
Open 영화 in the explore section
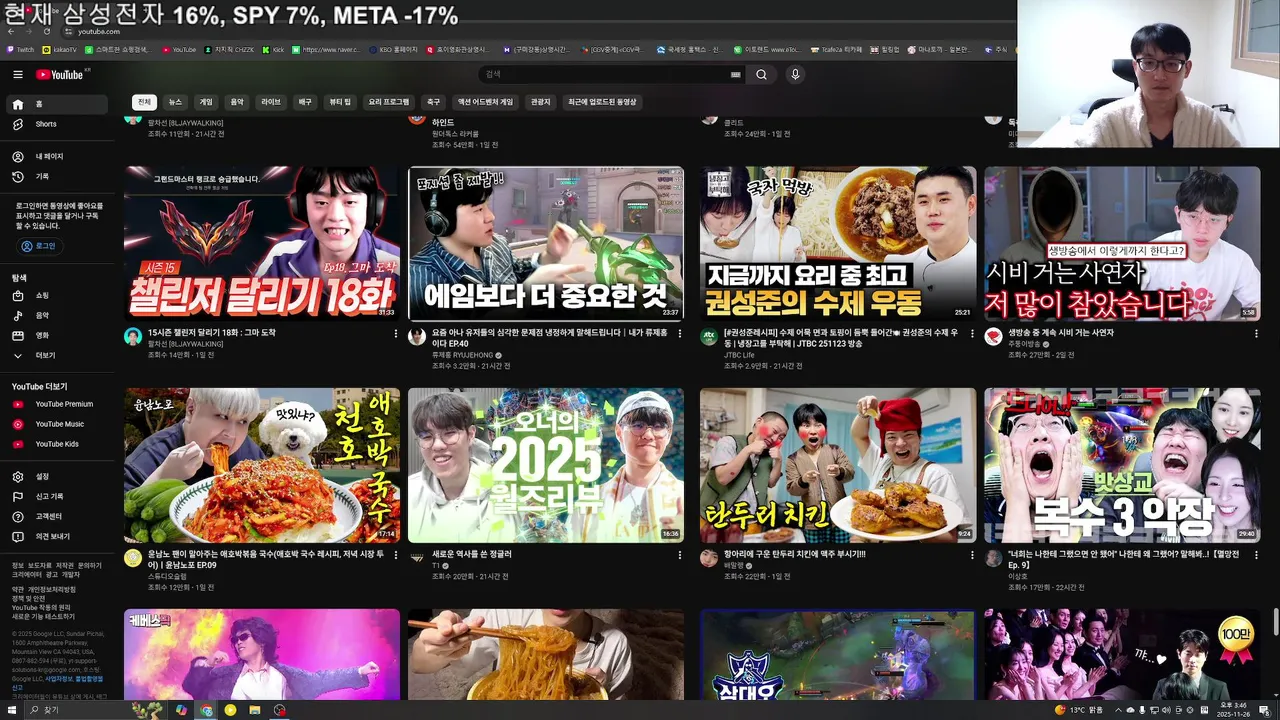coord(58,336)
